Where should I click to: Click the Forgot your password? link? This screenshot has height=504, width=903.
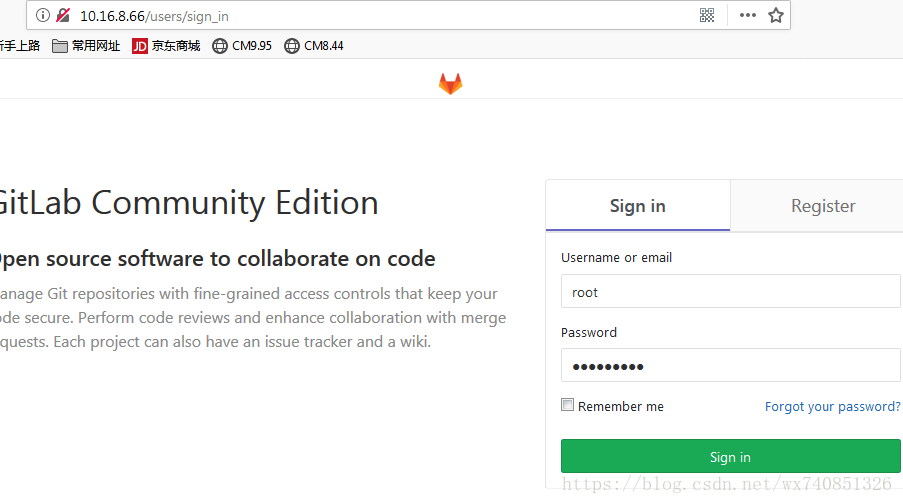(832, 407)
